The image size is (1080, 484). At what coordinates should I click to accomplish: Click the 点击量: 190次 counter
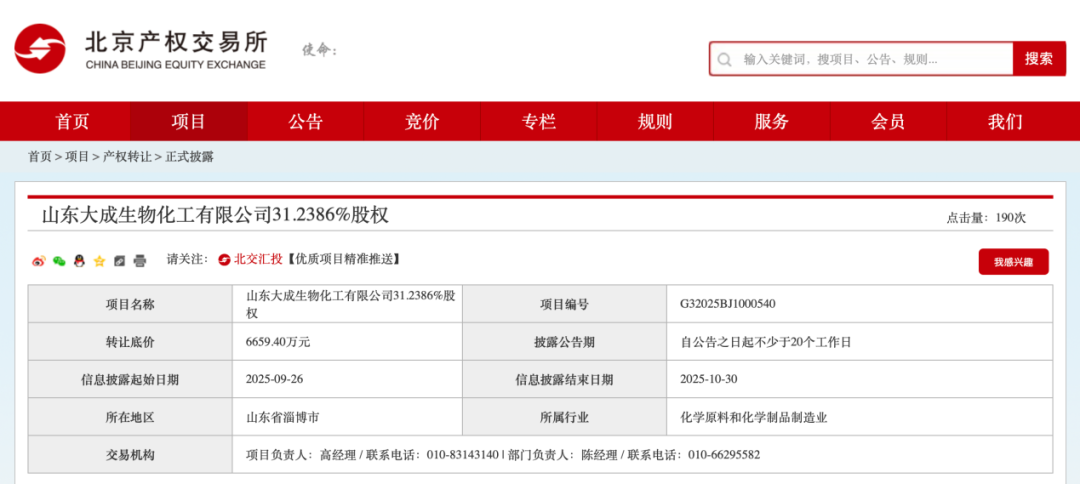tap(986, 218)
